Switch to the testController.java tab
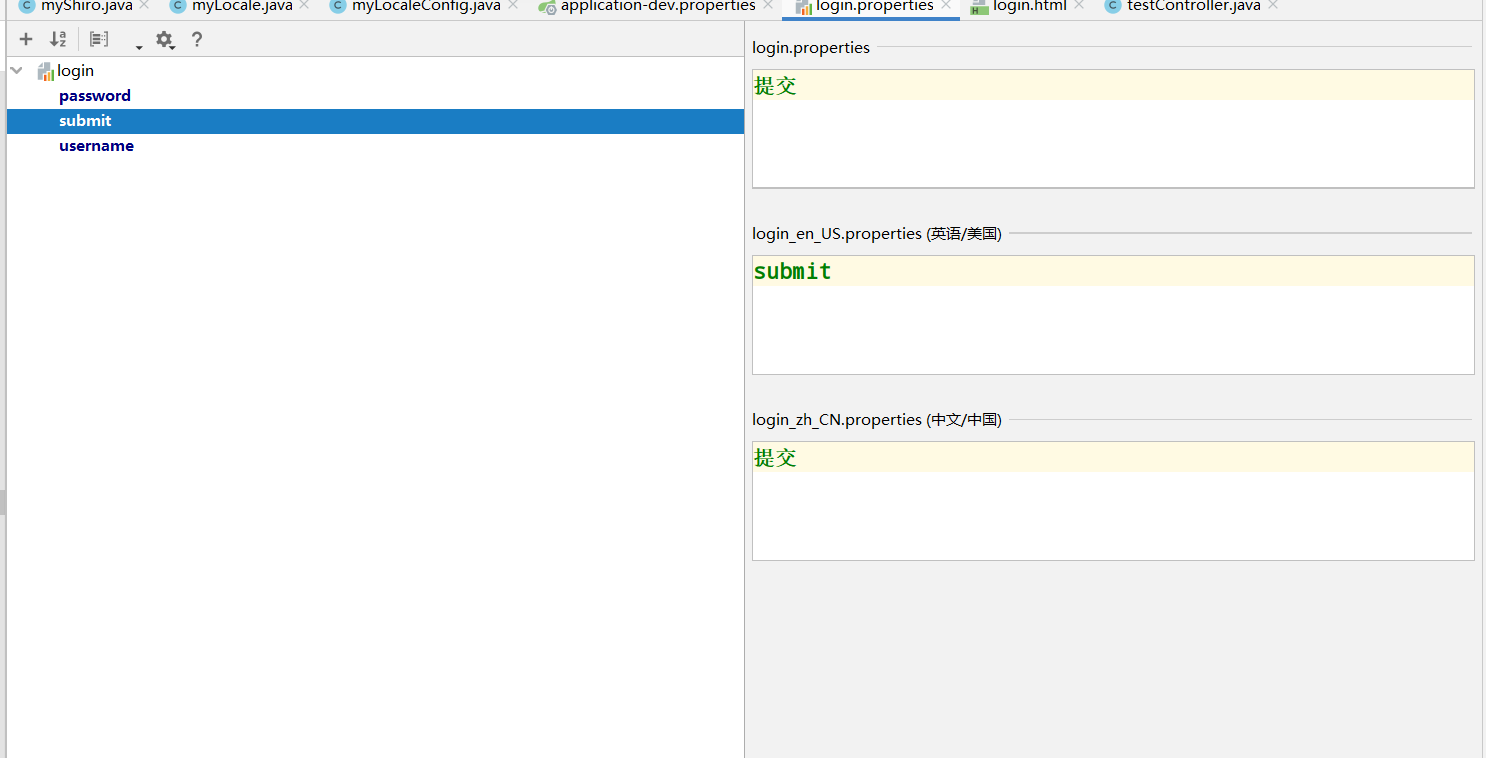The image size is (1486, 758). click(1194, 6)
